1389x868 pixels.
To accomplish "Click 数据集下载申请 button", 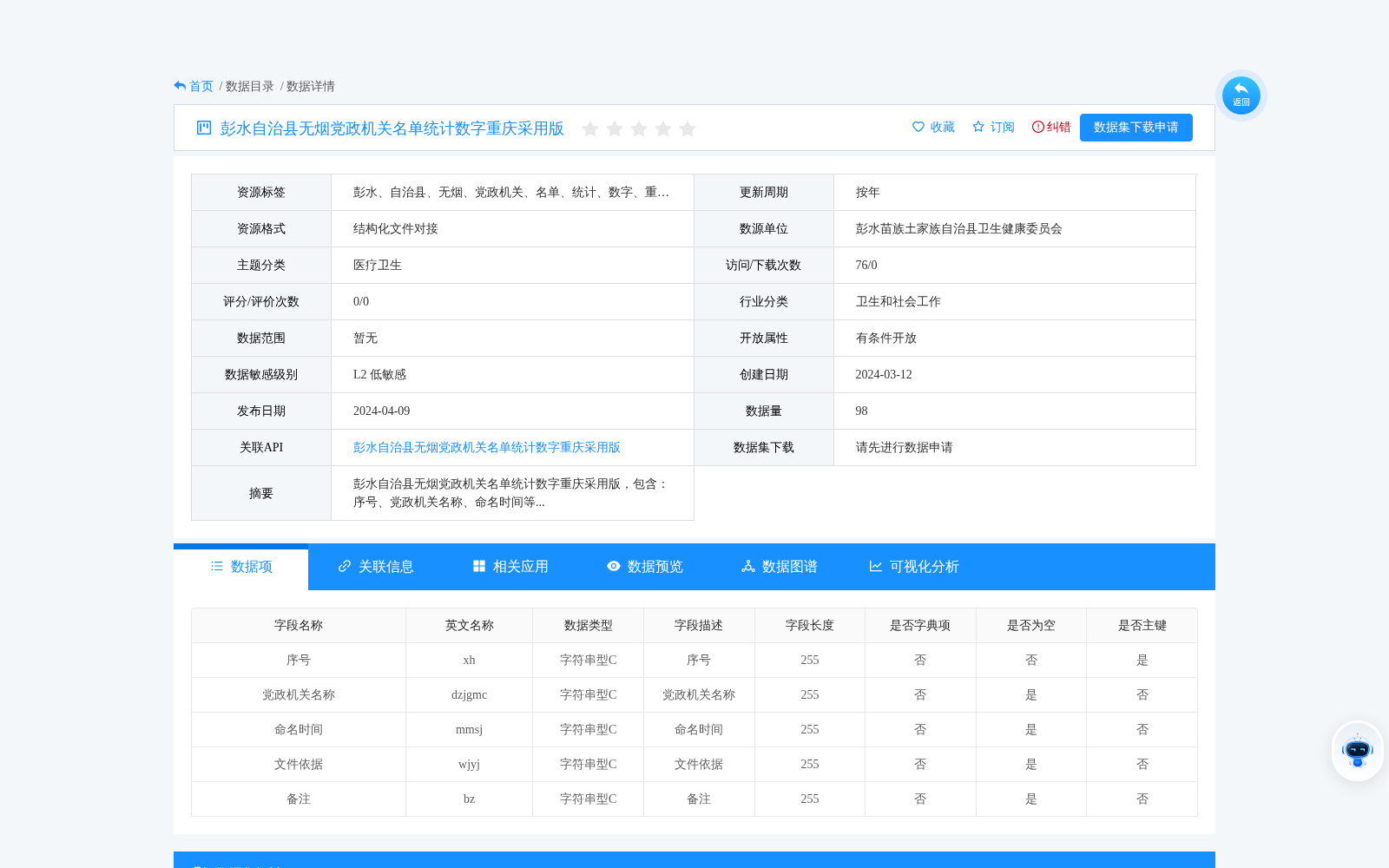I will point(1136,128).
